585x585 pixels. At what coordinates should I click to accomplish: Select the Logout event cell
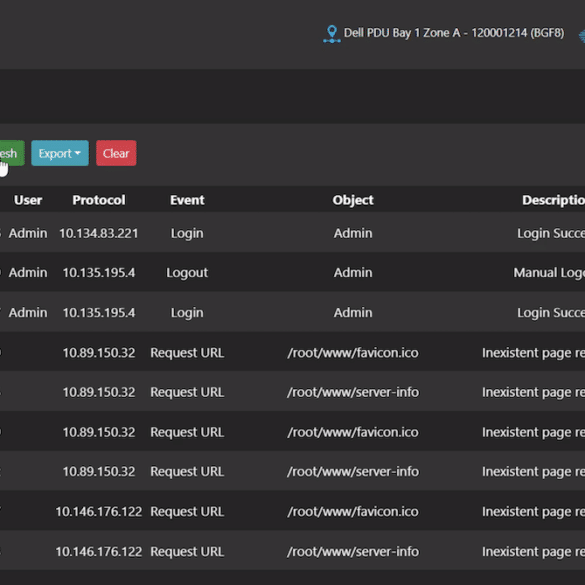[x=187, y=273]
